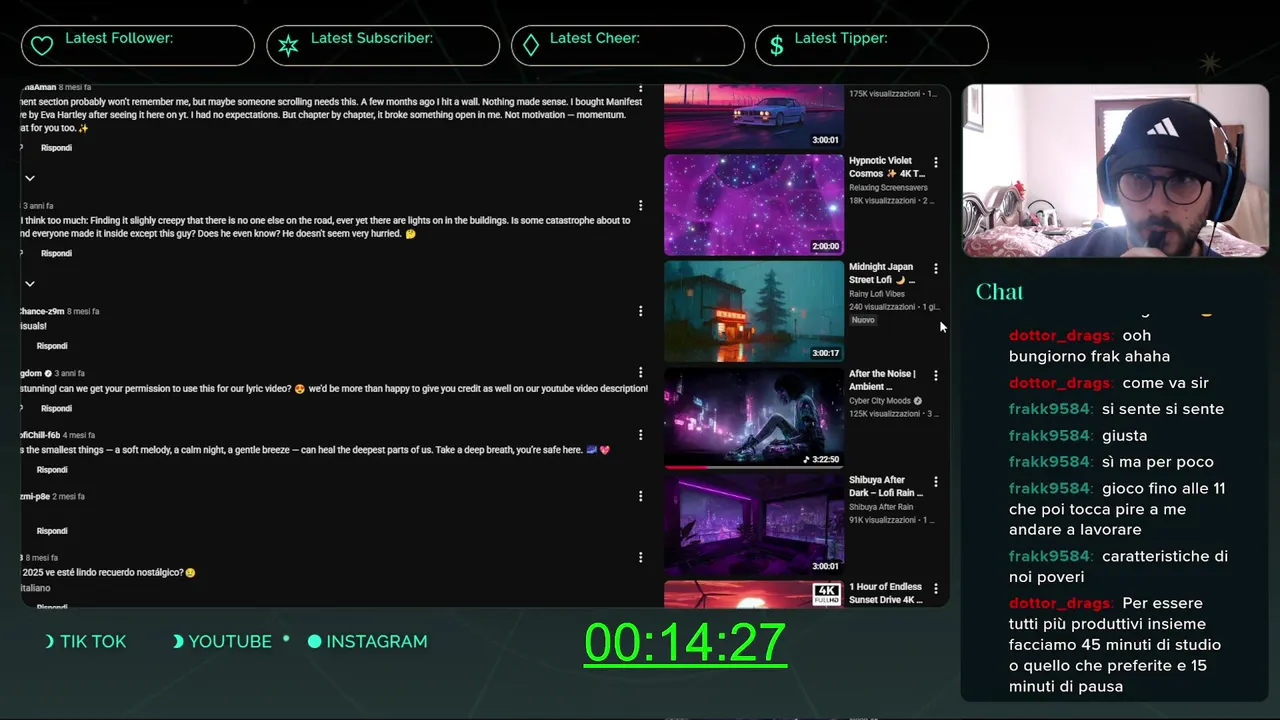The height and width of the screenshot is (720, 1280).
Task: Click the streamer webcam feed
Action: 1115,171
